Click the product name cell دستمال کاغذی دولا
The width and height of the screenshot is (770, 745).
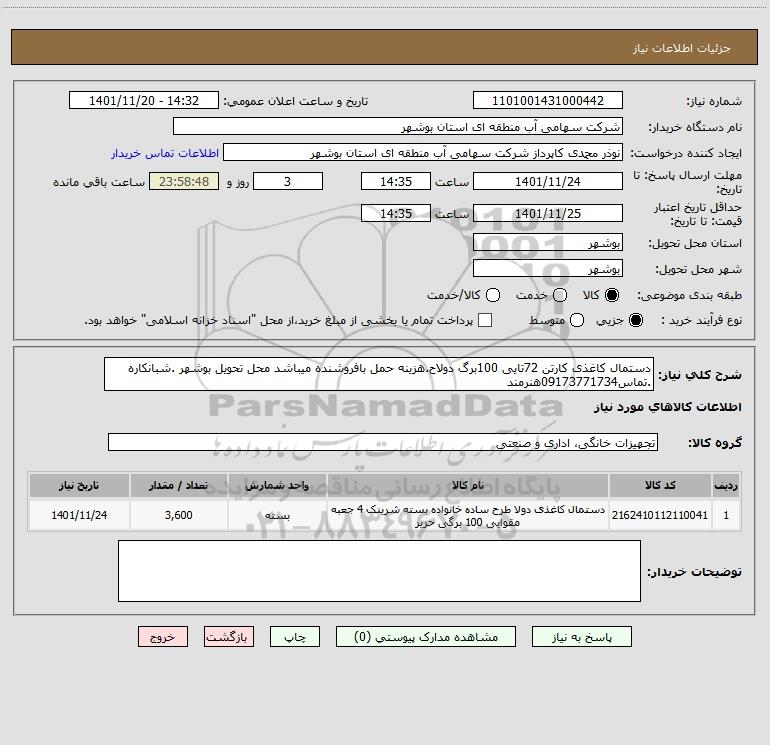(468, 515)
